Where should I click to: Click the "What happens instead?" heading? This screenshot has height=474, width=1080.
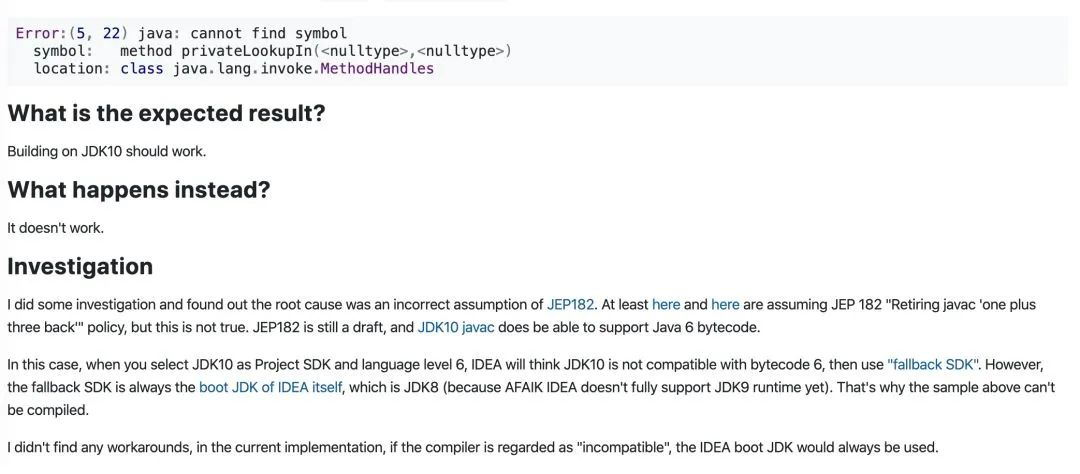coord(139,189)
